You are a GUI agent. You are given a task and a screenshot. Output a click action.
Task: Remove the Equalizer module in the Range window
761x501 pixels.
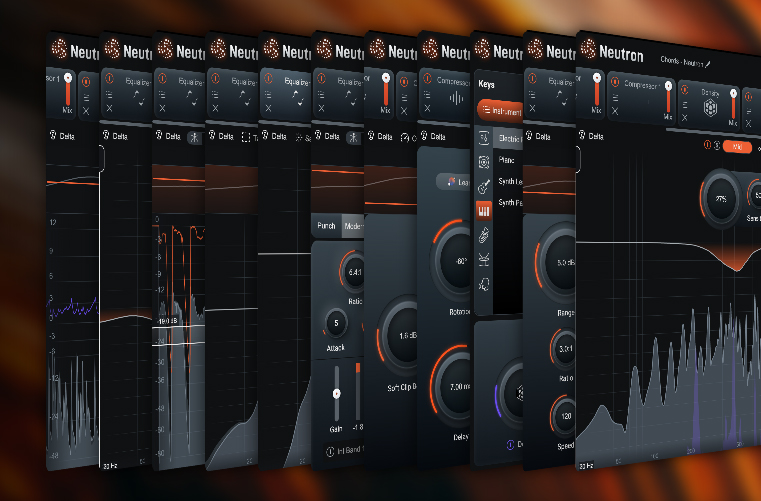(x=532, y=108)
